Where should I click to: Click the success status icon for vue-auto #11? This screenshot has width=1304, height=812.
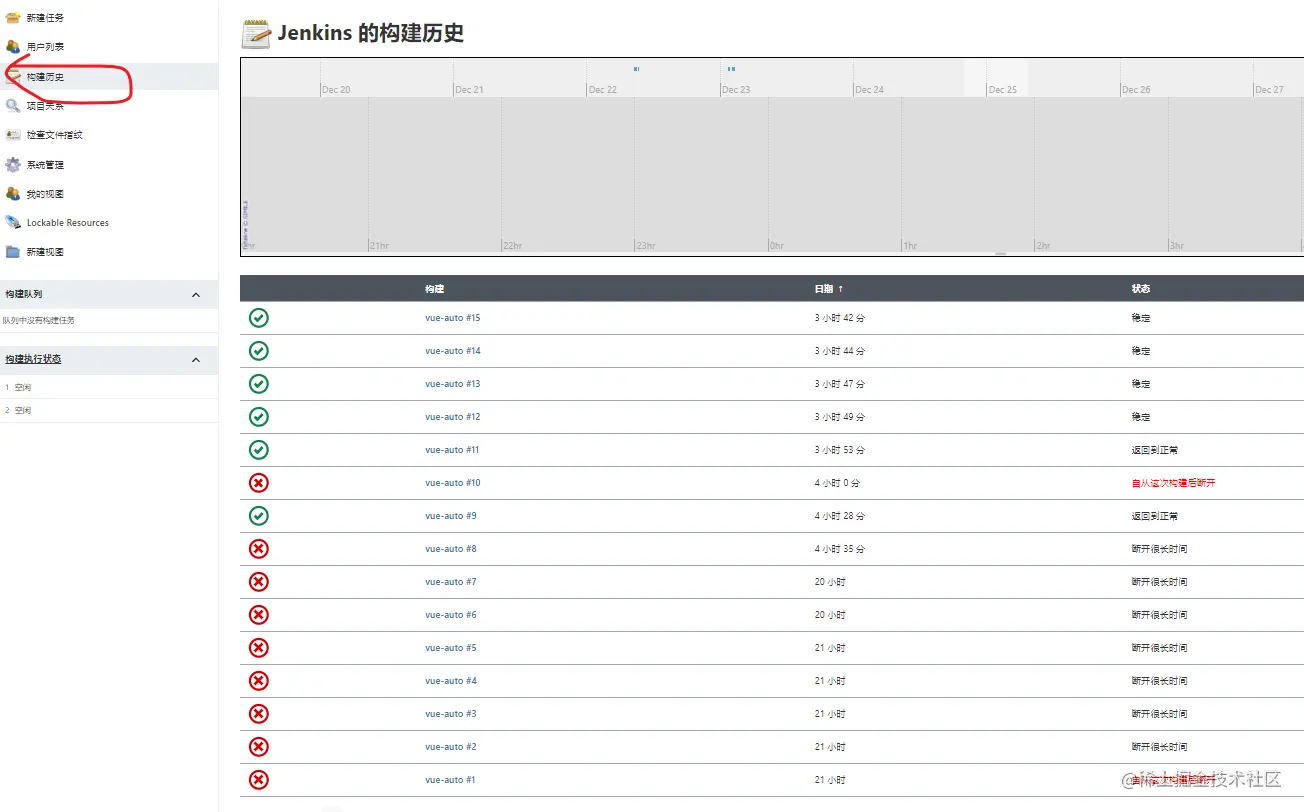[x=258, y=450]
